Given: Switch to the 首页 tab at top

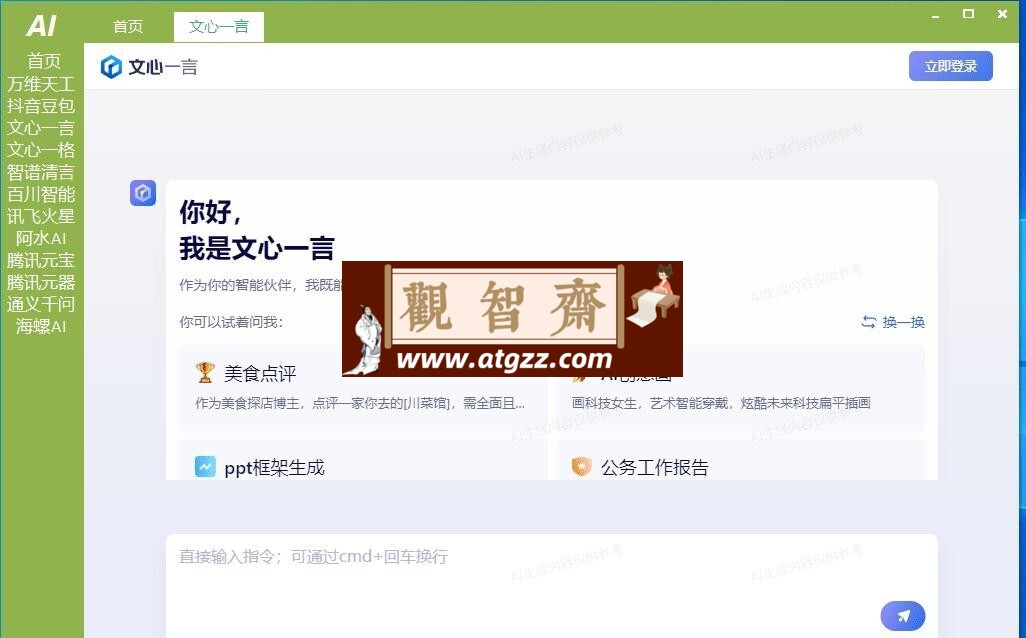Looking at the screenshot, I should click(x=128, y=27).
